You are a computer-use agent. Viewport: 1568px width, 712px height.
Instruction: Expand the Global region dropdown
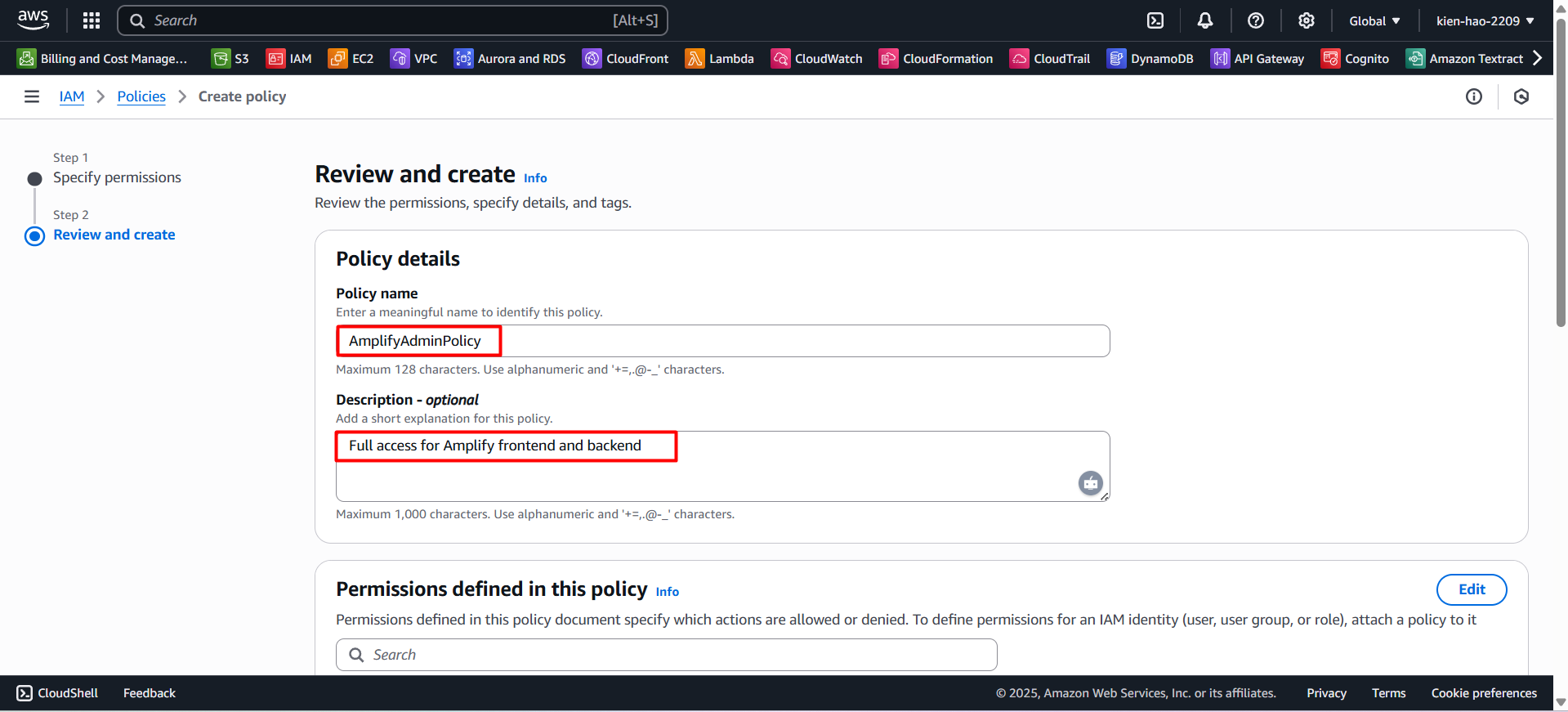[x=1374, y=20]
